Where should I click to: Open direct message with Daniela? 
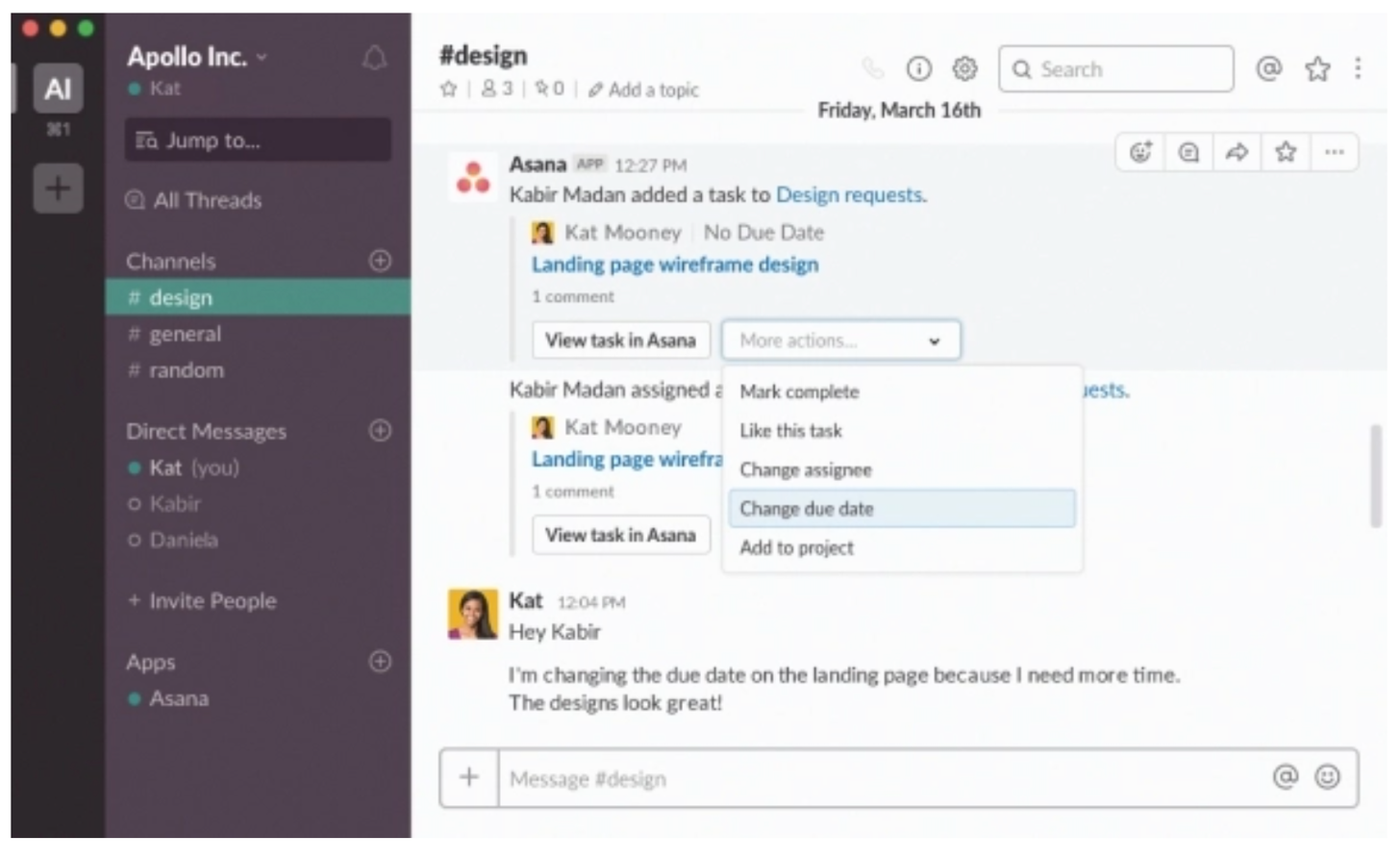tap(172, 540)
